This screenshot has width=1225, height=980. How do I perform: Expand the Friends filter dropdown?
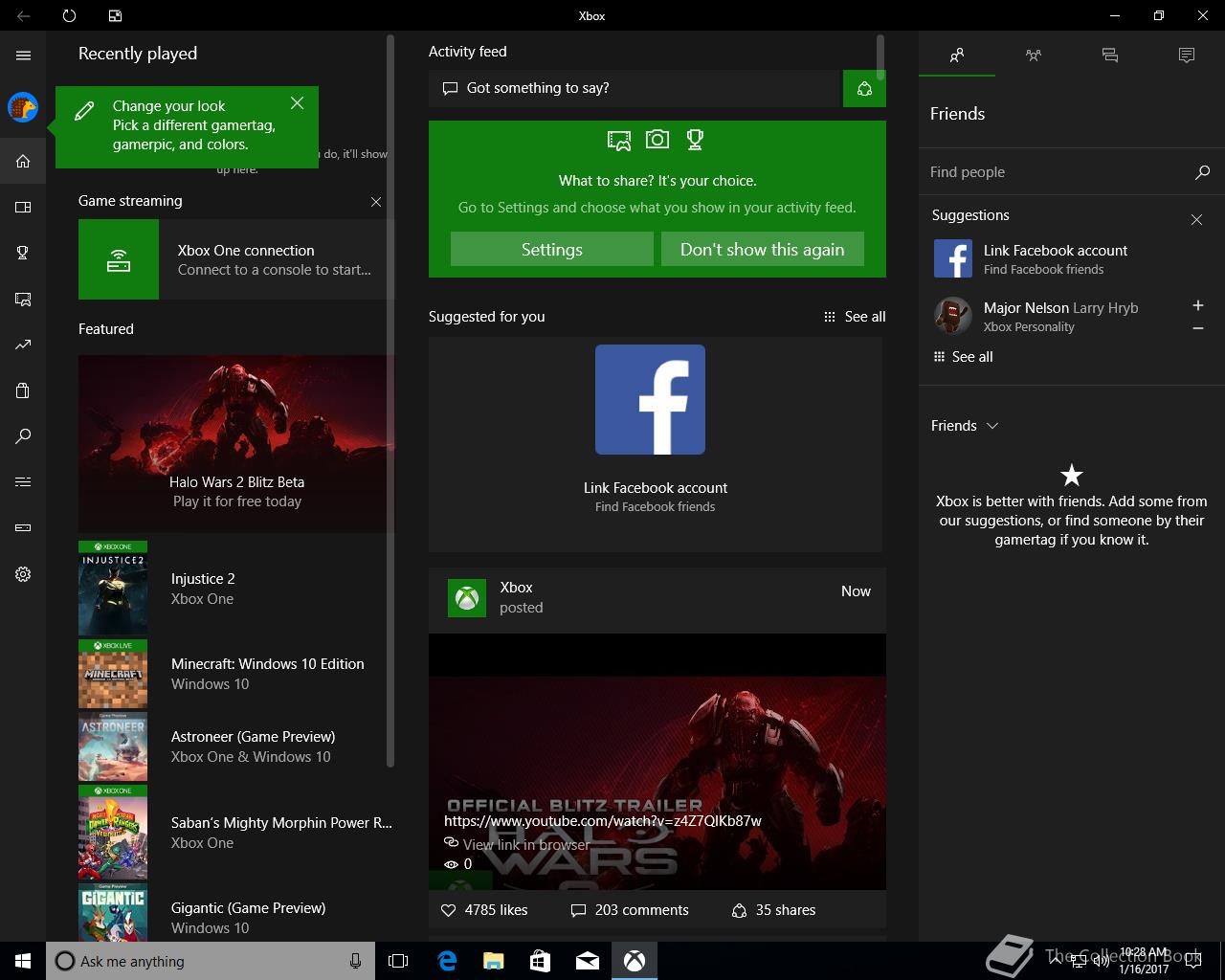tap(965, 426)
